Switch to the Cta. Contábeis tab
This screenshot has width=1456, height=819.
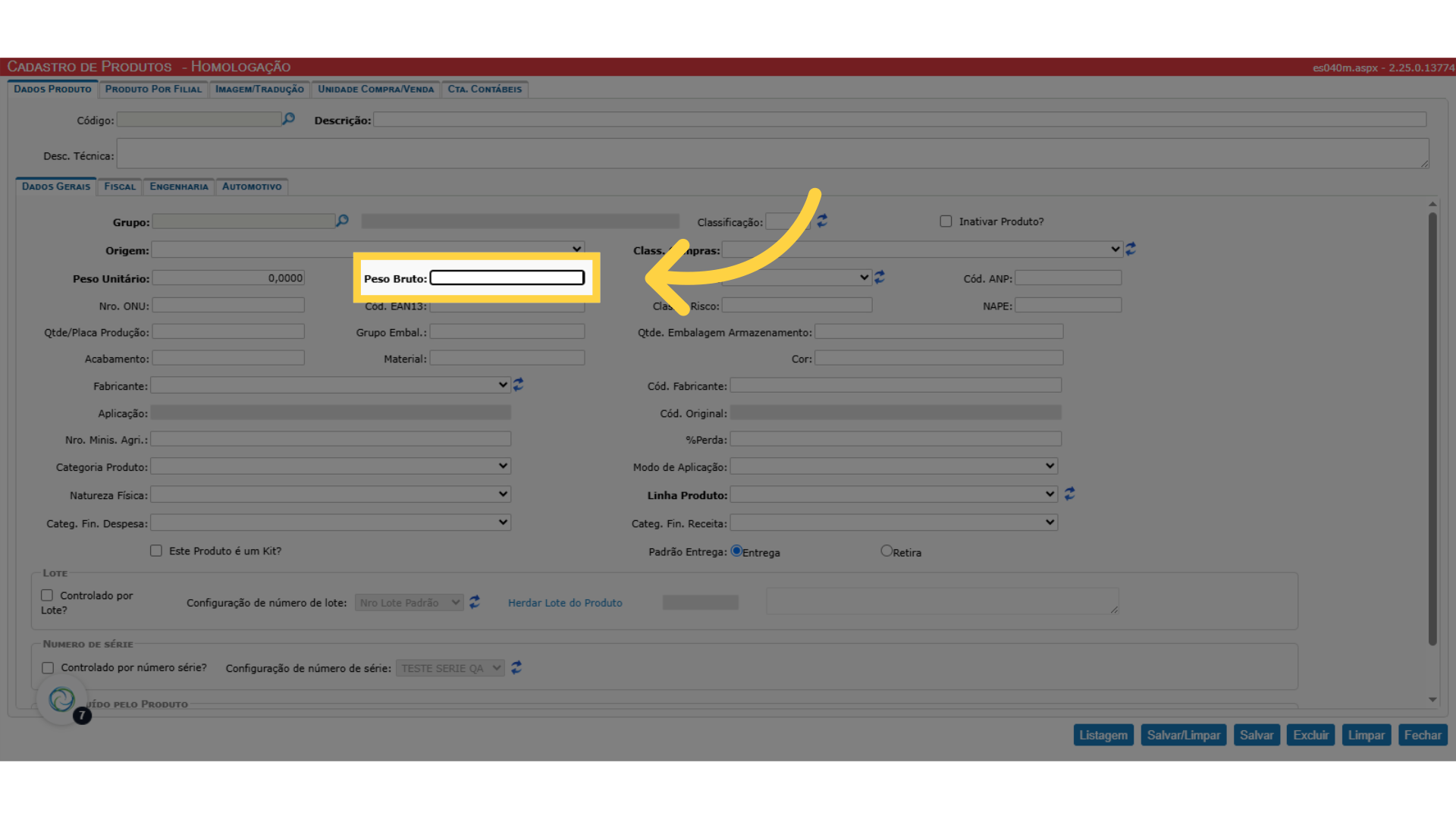[x=485, y=89]
